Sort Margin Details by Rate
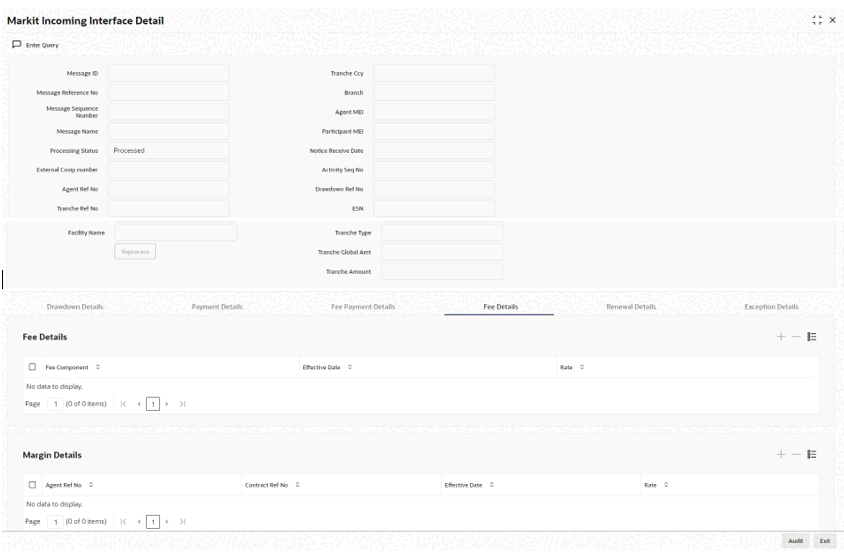This screenshot has height=554, width=844. click(x=666, y=485)
